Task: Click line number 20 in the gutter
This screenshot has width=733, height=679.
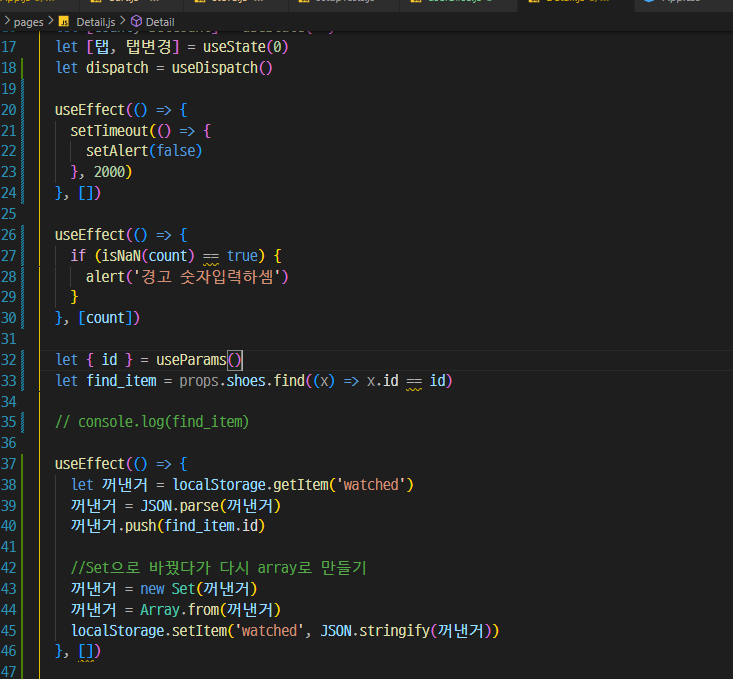Action: 8,110
